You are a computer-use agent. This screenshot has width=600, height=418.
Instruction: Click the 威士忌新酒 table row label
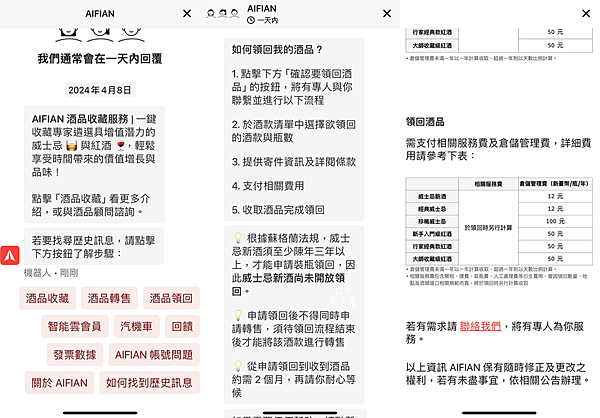coord(432,196)
